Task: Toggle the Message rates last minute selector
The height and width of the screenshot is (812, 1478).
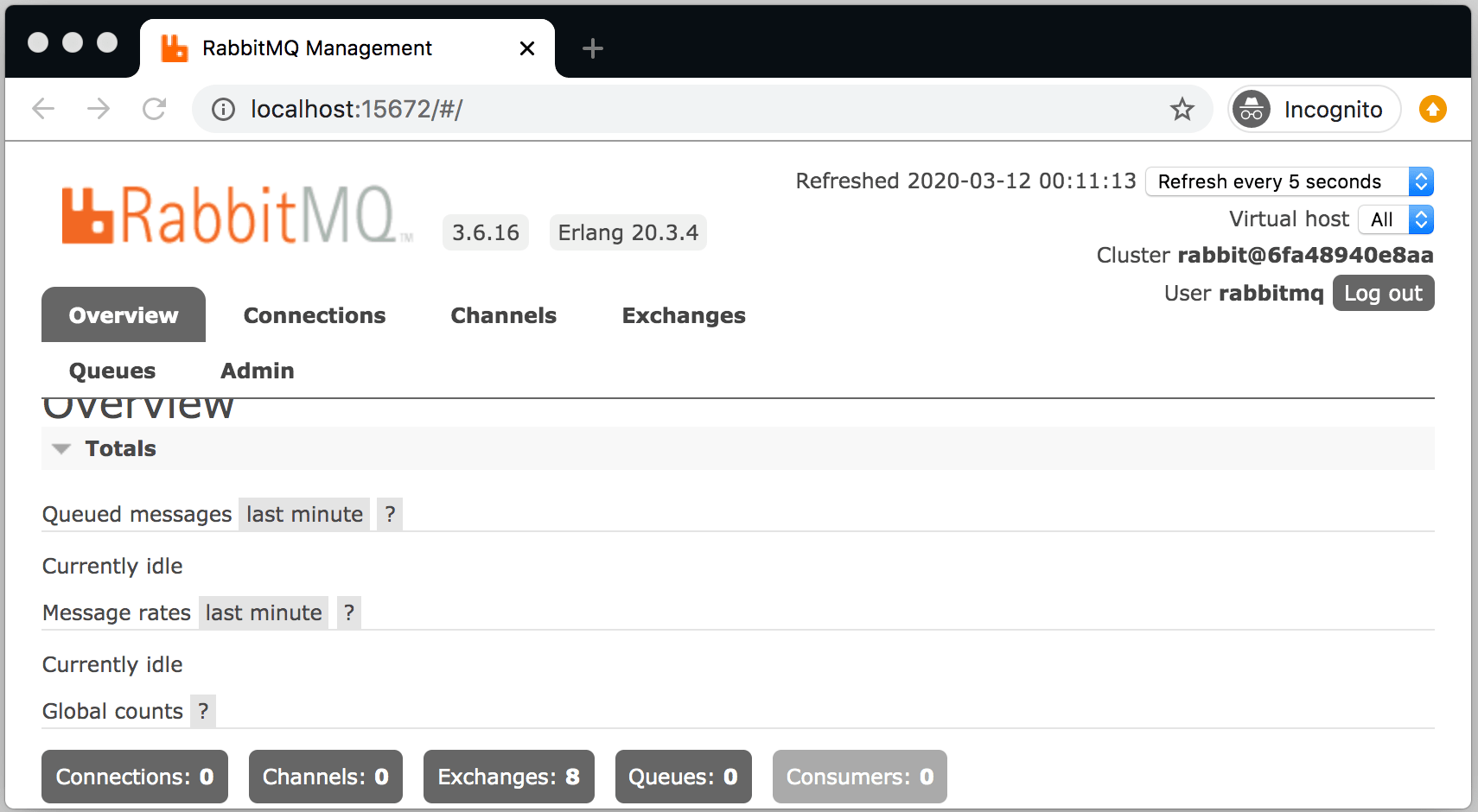Action: coord(264,612)
